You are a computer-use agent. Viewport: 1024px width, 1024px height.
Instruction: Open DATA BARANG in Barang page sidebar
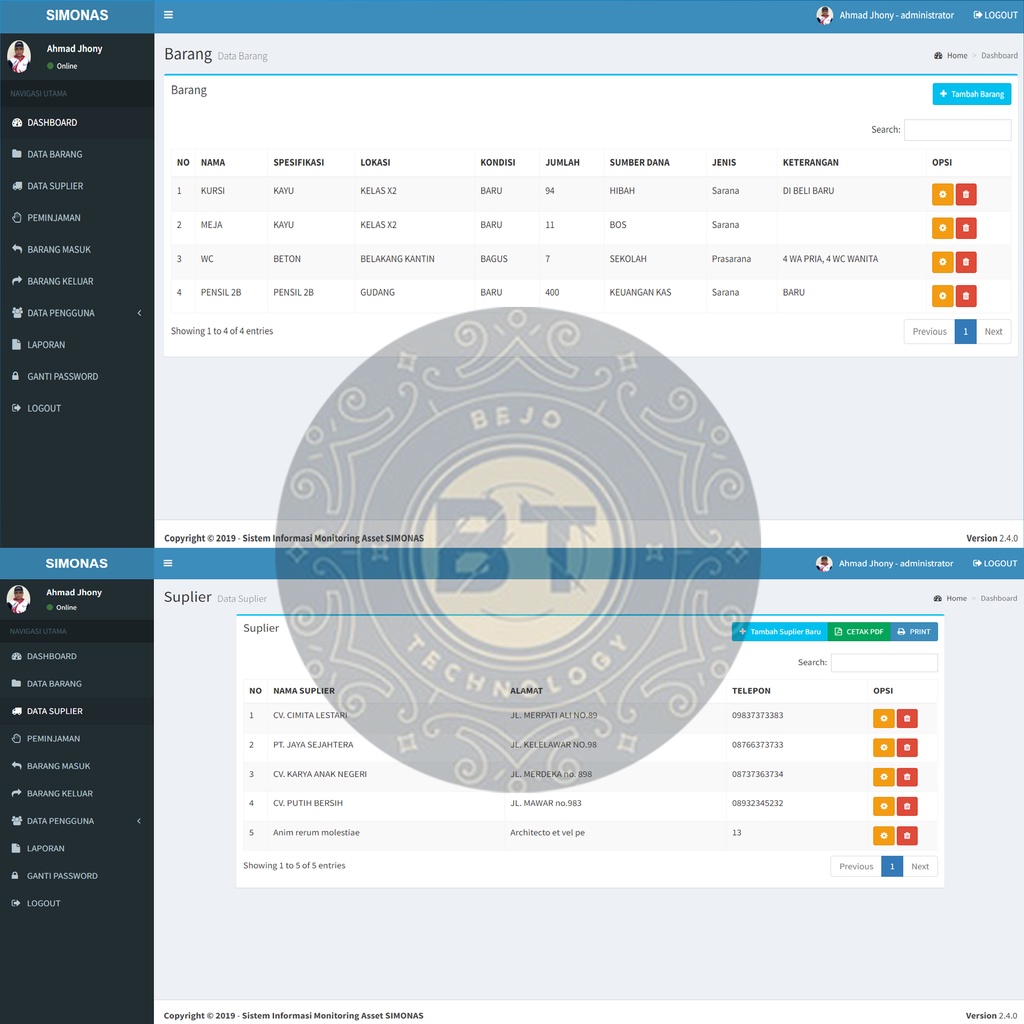(77, 154)
